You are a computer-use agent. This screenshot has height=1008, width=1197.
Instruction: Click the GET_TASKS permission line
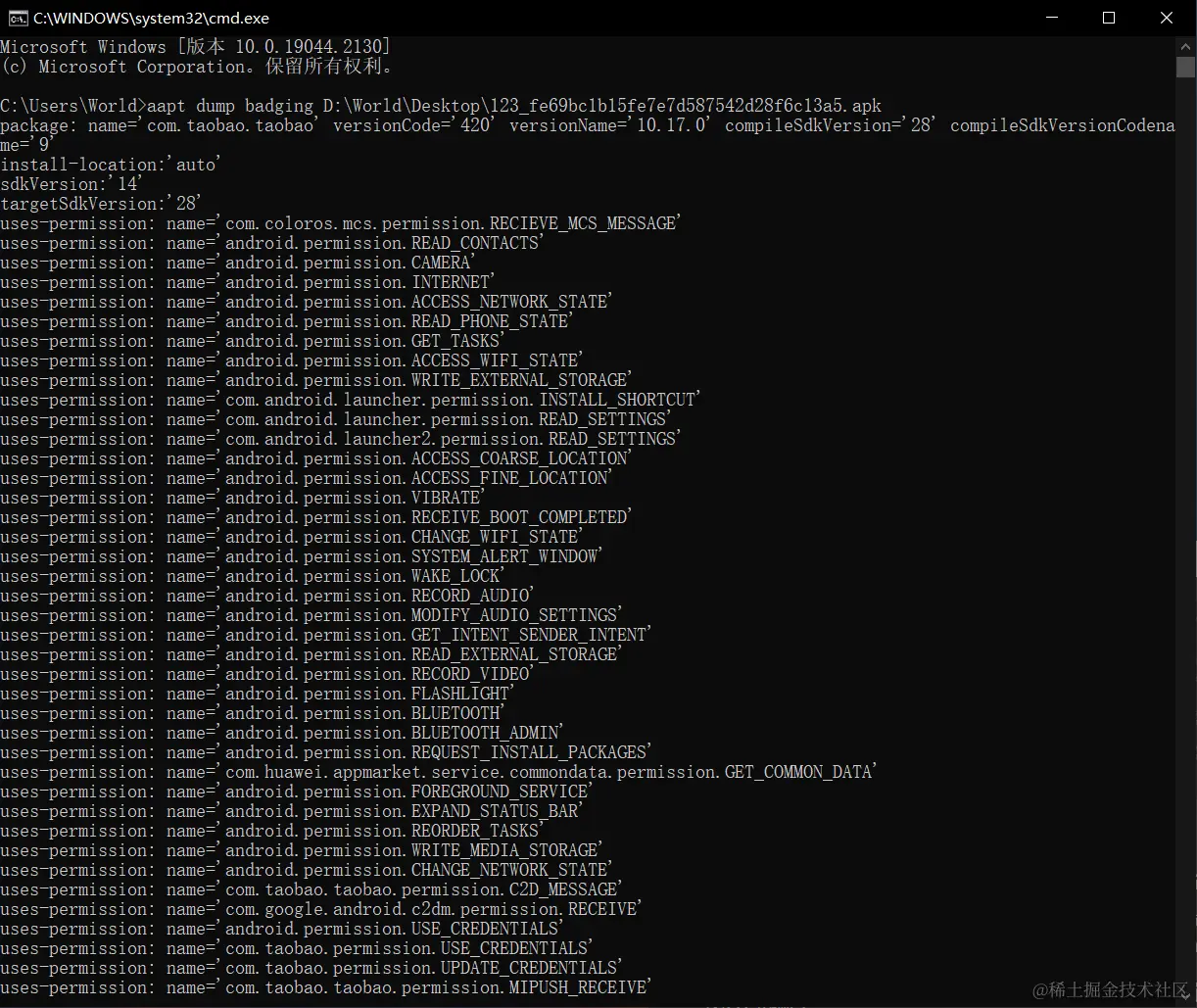coord(253,341)
